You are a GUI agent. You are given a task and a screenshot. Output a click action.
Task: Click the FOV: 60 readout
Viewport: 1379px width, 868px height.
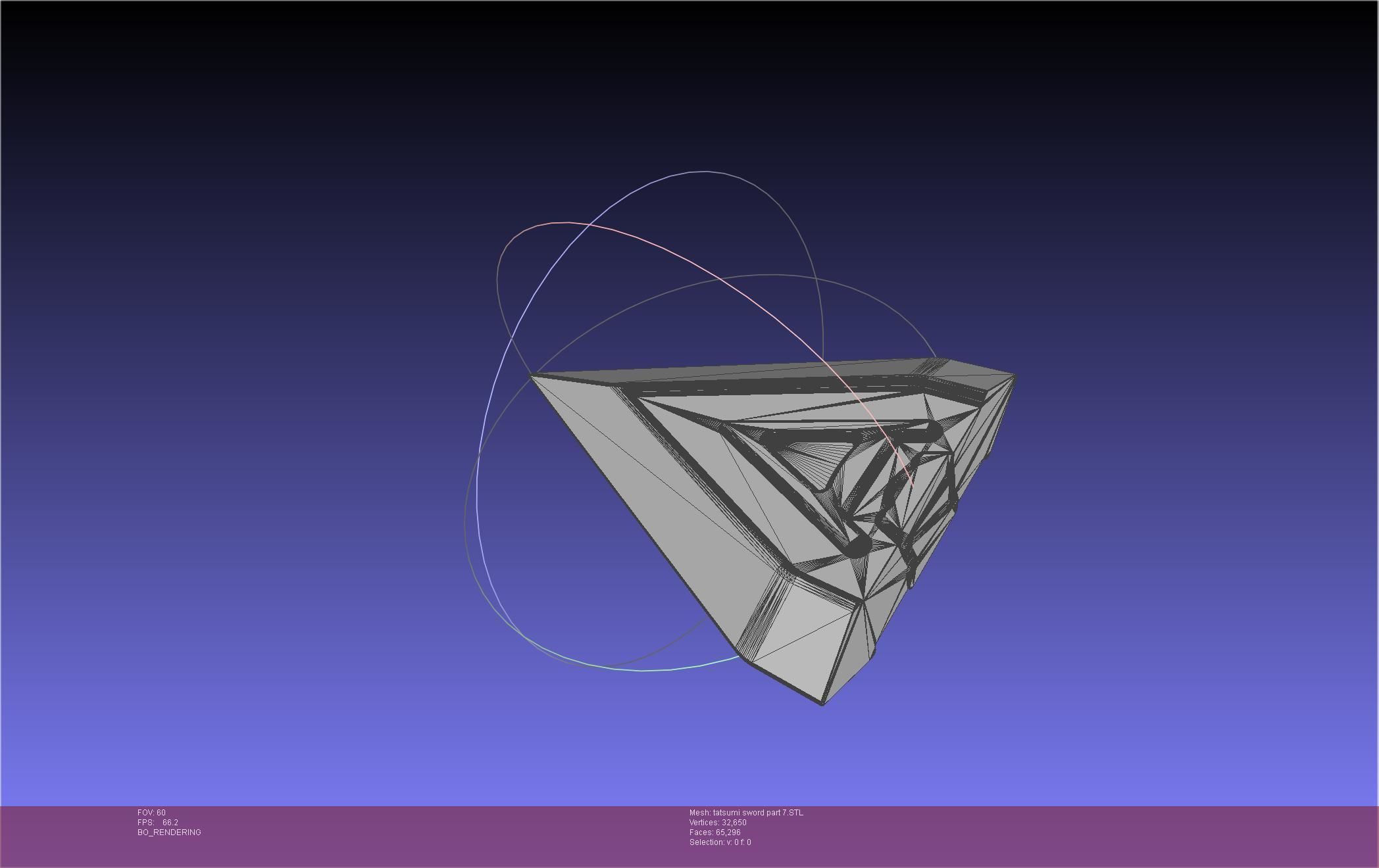(x=151, y=813)
